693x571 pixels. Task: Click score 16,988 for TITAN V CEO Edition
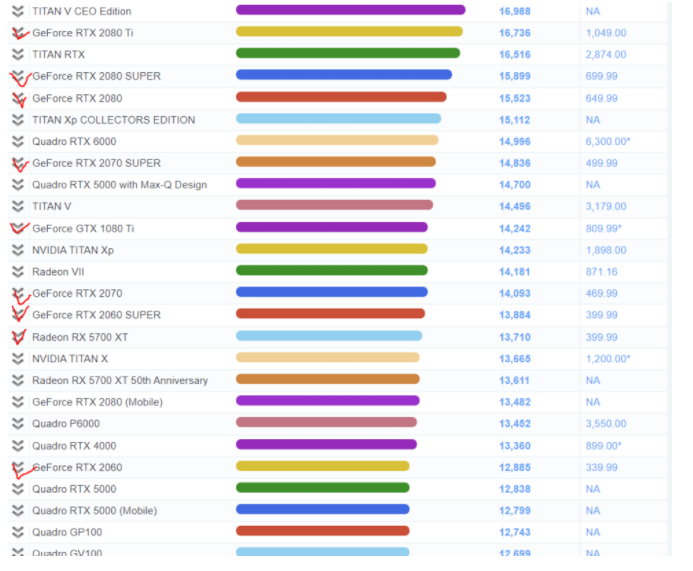515,11
